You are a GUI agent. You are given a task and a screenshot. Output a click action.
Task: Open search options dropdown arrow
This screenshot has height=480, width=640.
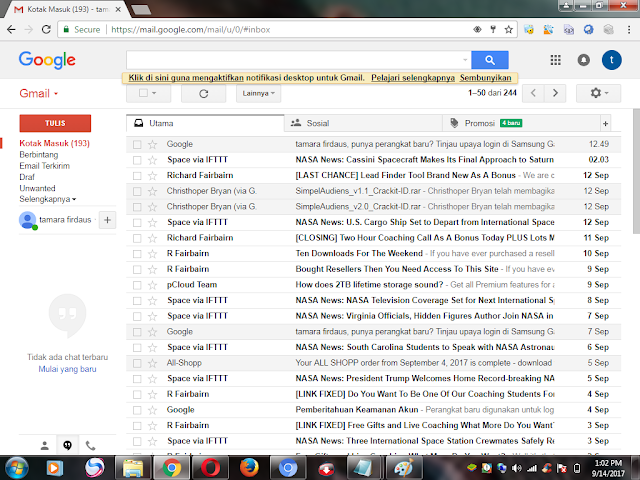click(x=465, y=60)
